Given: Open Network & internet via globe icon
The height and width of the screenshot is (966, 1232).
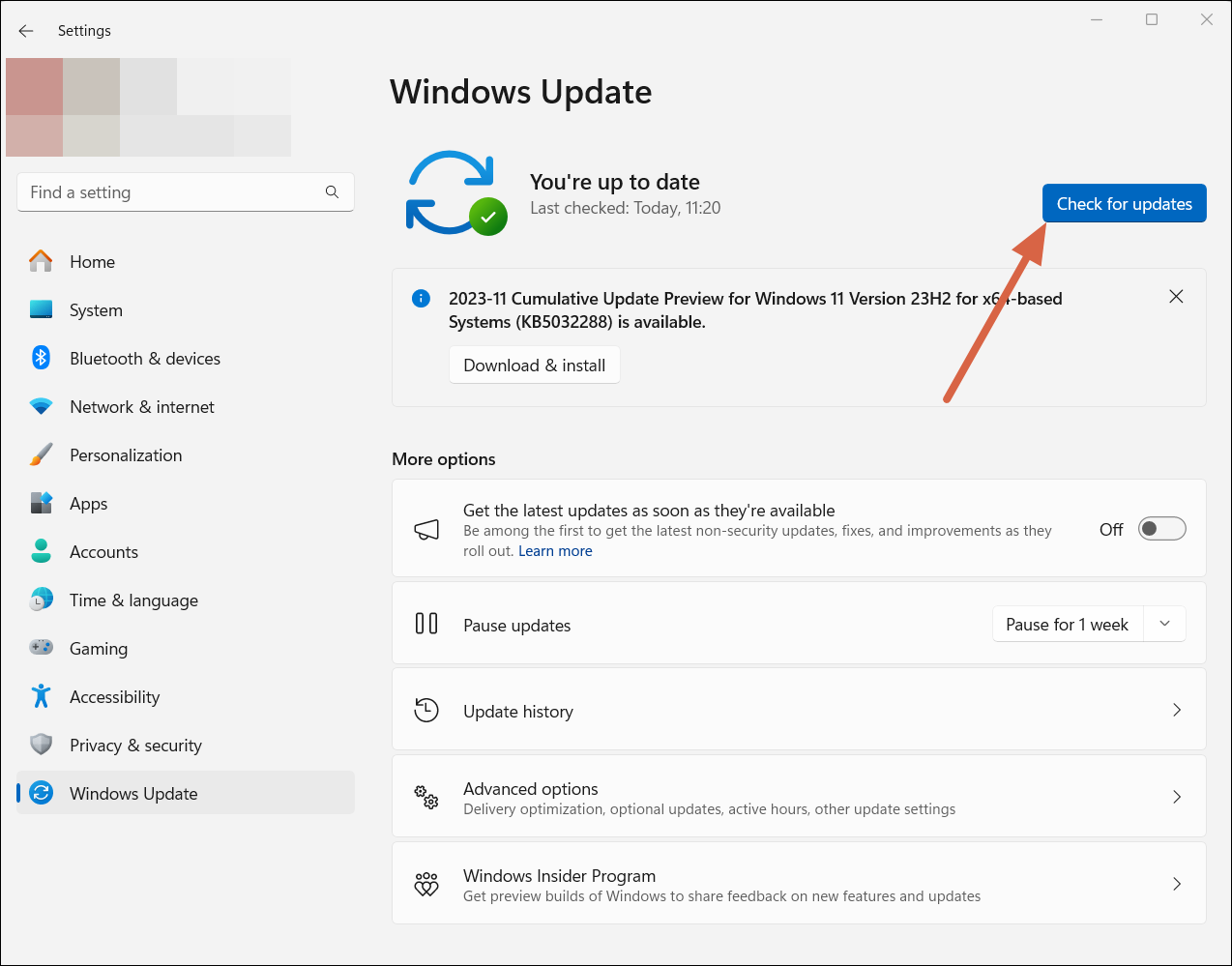Looking at the screenshot, I should coord(41,406).
